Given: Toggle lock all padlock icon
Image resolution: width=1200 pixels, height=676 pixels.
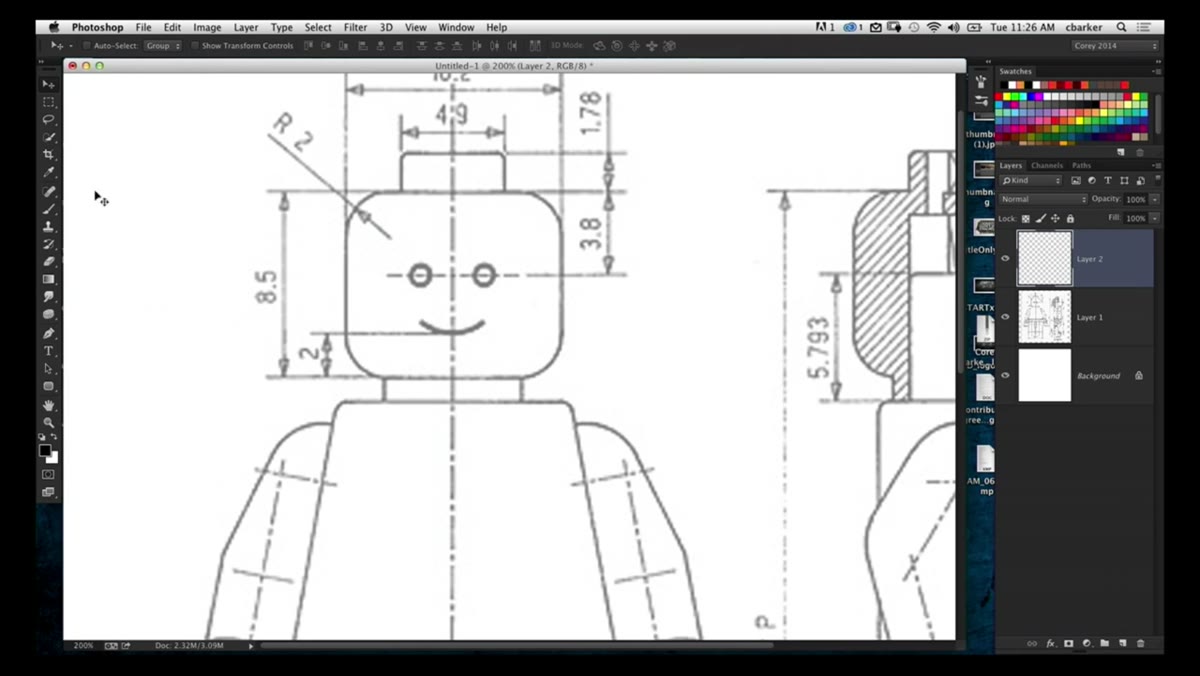Looking at the screenshot, I should pos(1070,218).
